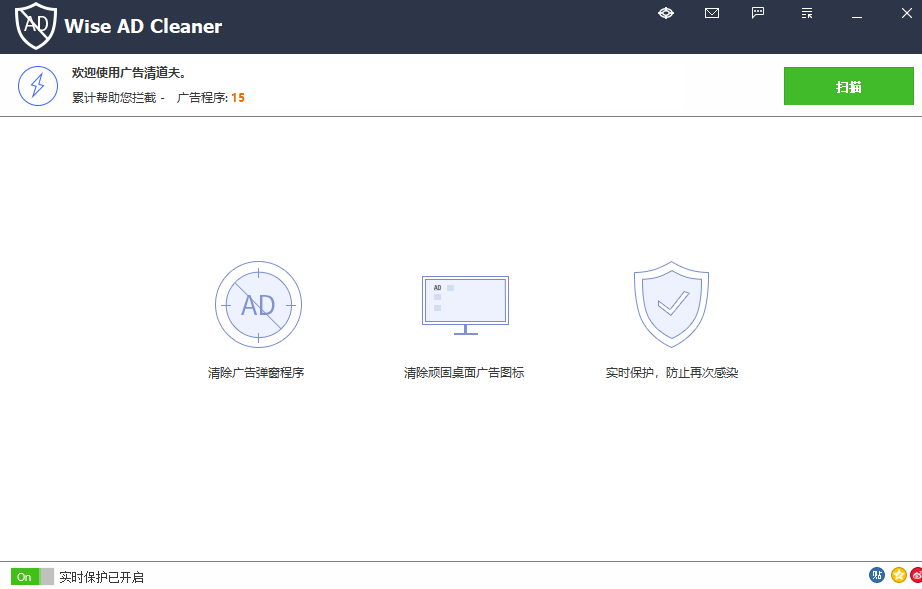The image size is (922, 589).
Task: Minimize the Wise AD Cleaner window
Action: pyautogui.click(x=856, y=14)
